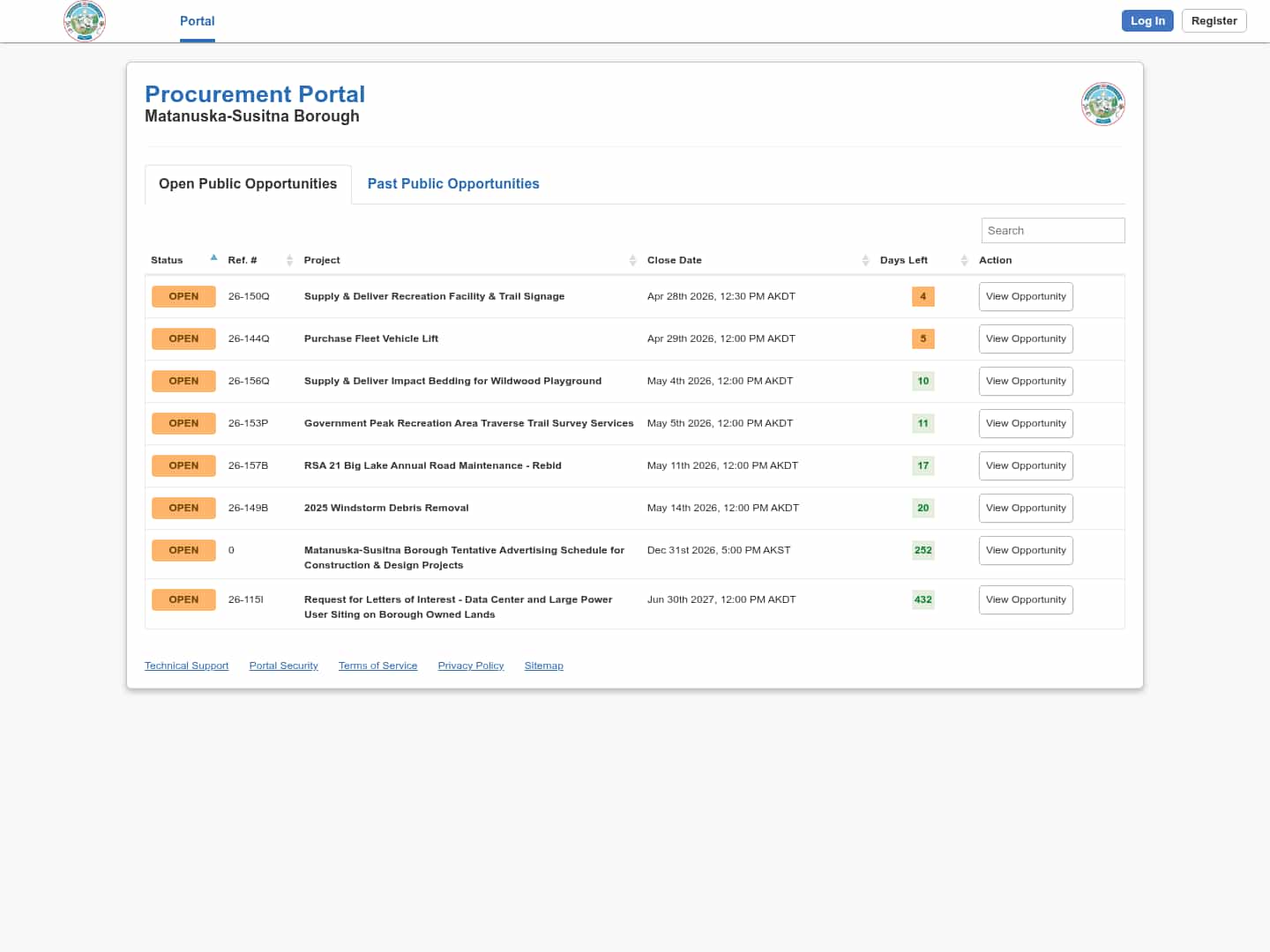This screenshot has height=952, width=1270.
Task: Open the Past Public Opportunities tab
Action: pyautogui.click(x=452, y=183)
